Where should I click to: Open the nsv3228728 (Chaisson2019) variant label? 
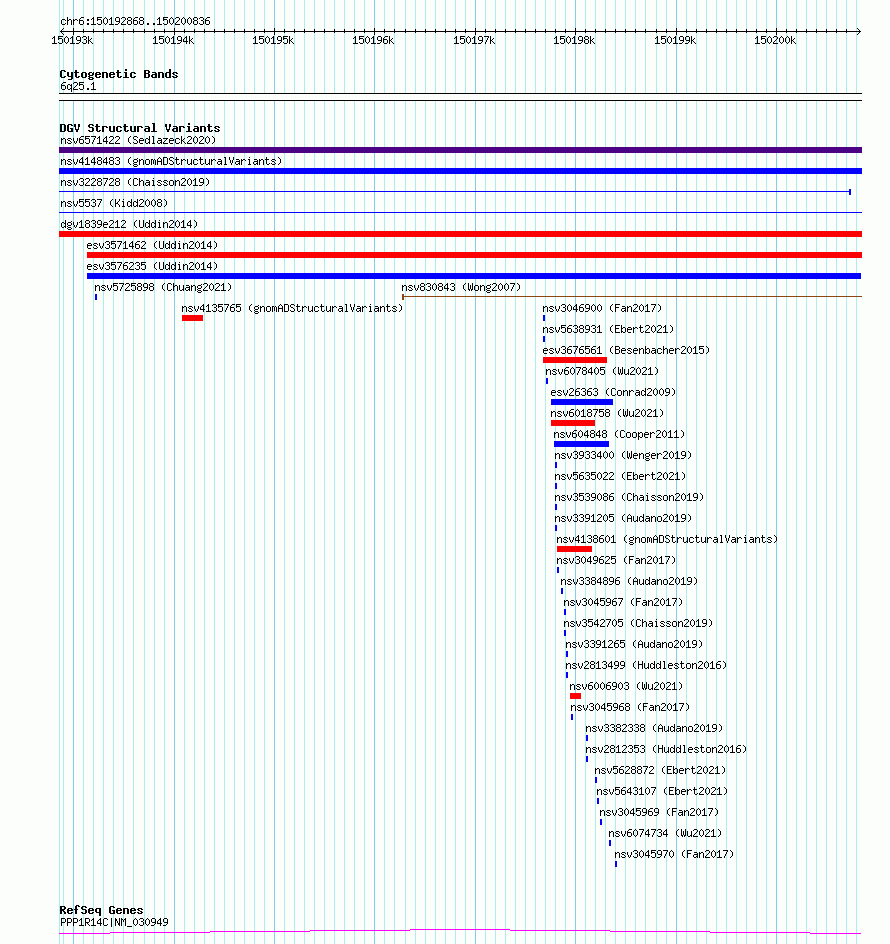pyautogui.click(x=135, y=182)
